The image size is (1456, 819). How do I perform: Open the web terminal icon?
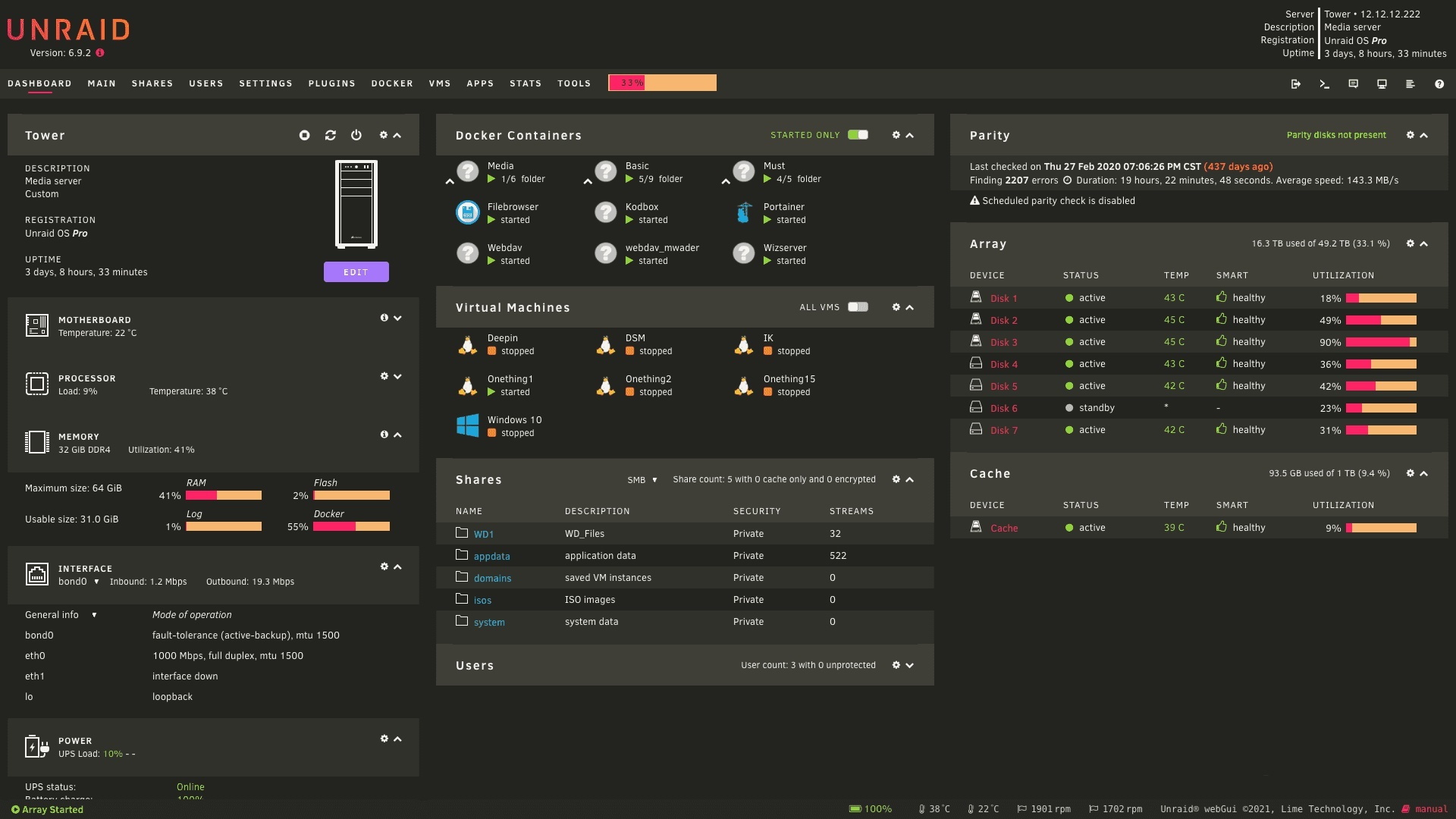pos(1324,84)
